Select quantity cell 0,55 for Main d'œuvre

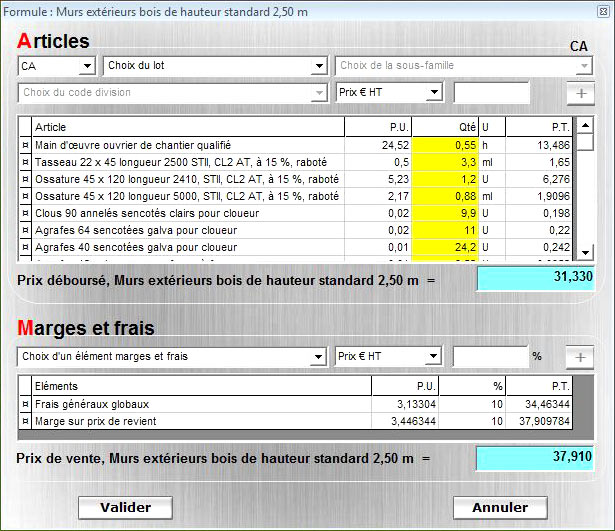(x=445, y=145)
